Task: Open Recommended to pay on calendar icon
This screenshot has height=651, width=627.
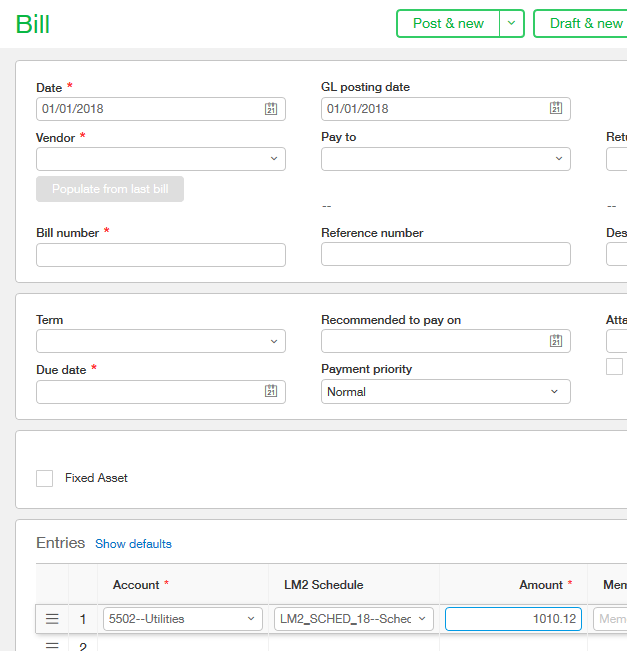Action: click(x=556, y=342)
